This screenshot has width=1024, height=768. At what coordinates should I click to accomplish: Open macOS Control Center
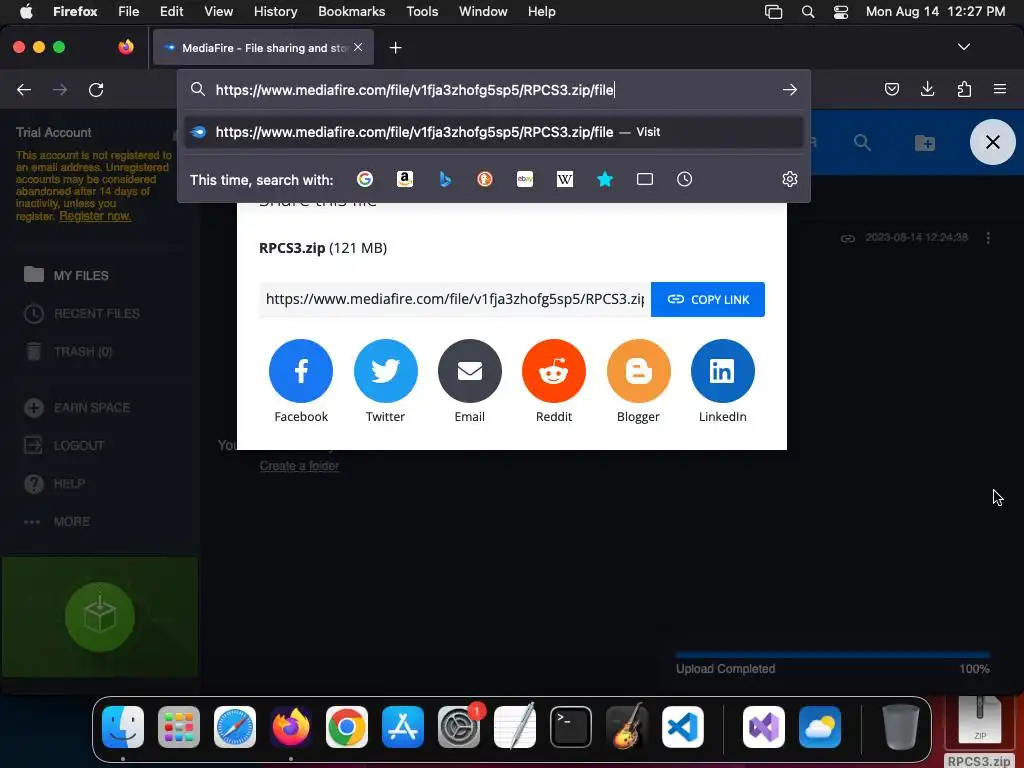click(x=841, y=11)
